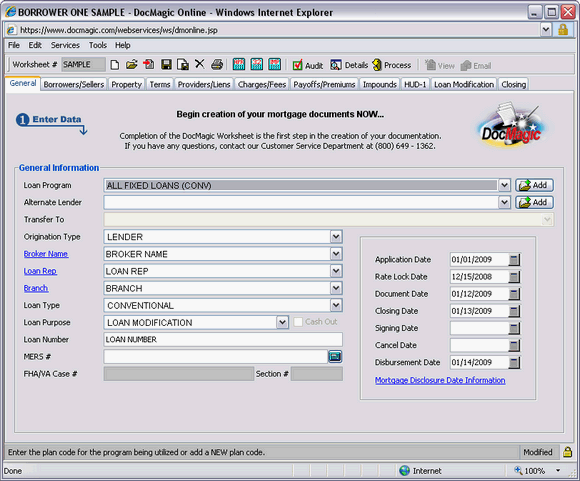
Task: Follow the Branch link
Action: click(x=36, y=288)
